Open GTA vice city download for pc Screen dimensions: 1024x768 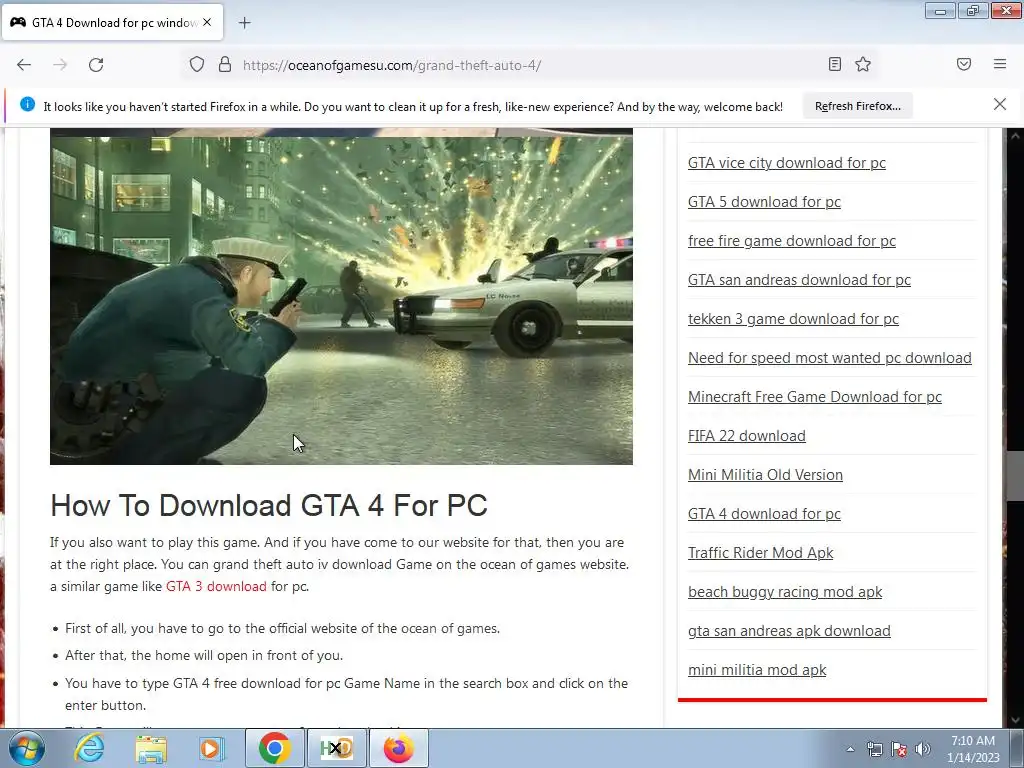tap(786, 163)
